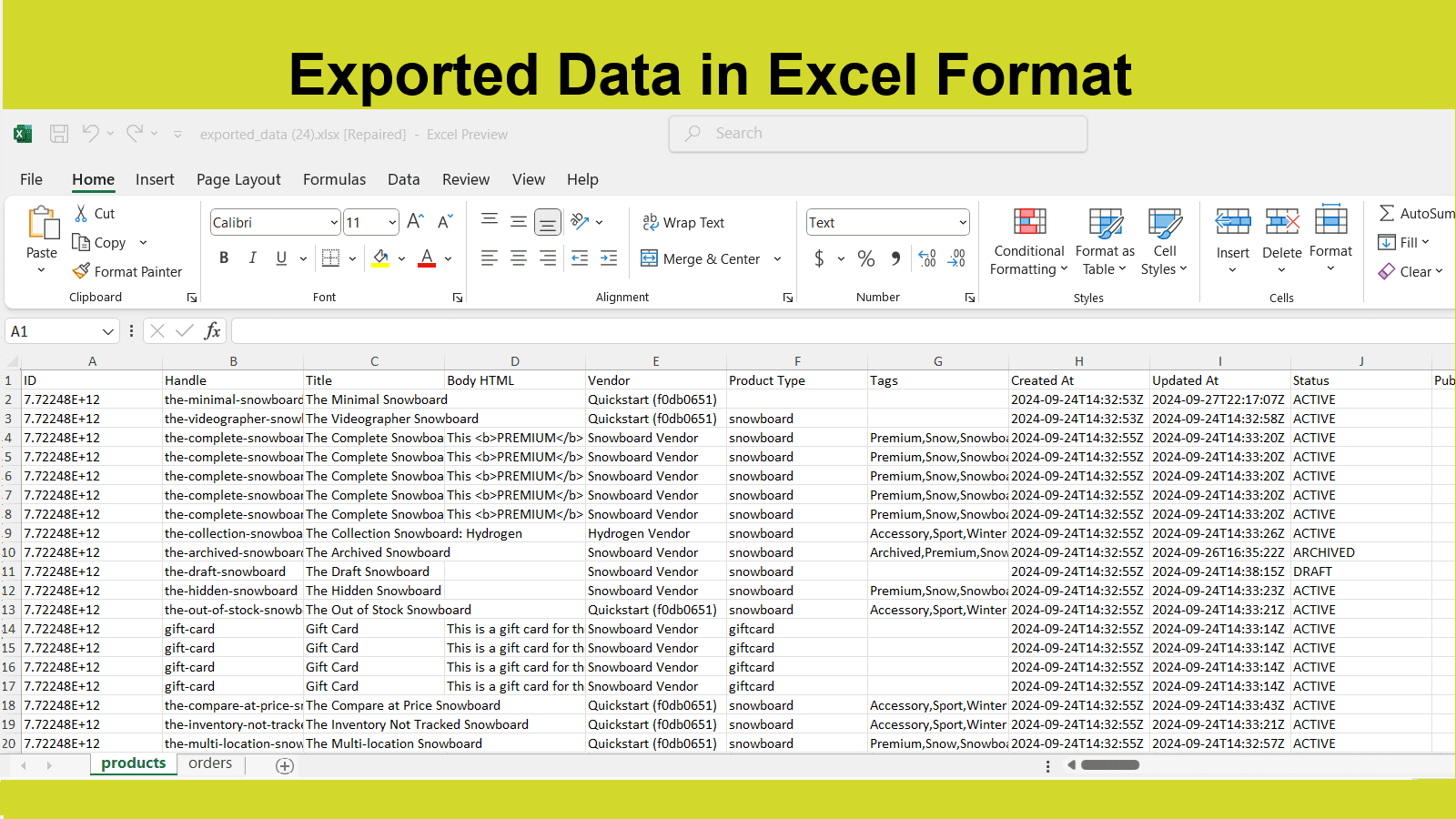
Task: Toggle Bold formatting
Action: point(224,258)
